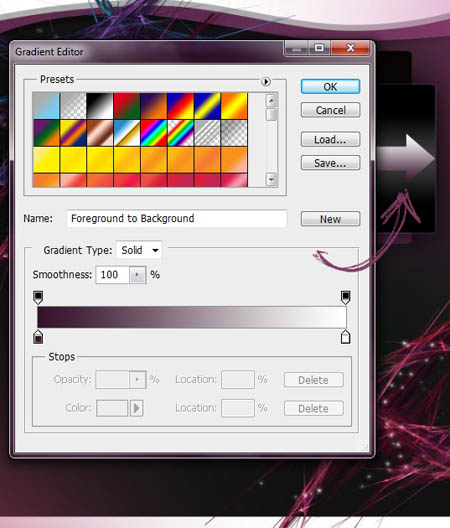The image size is (450, 528).
Task: Select the left opacity stop
Action: click(x=38, y=297)
